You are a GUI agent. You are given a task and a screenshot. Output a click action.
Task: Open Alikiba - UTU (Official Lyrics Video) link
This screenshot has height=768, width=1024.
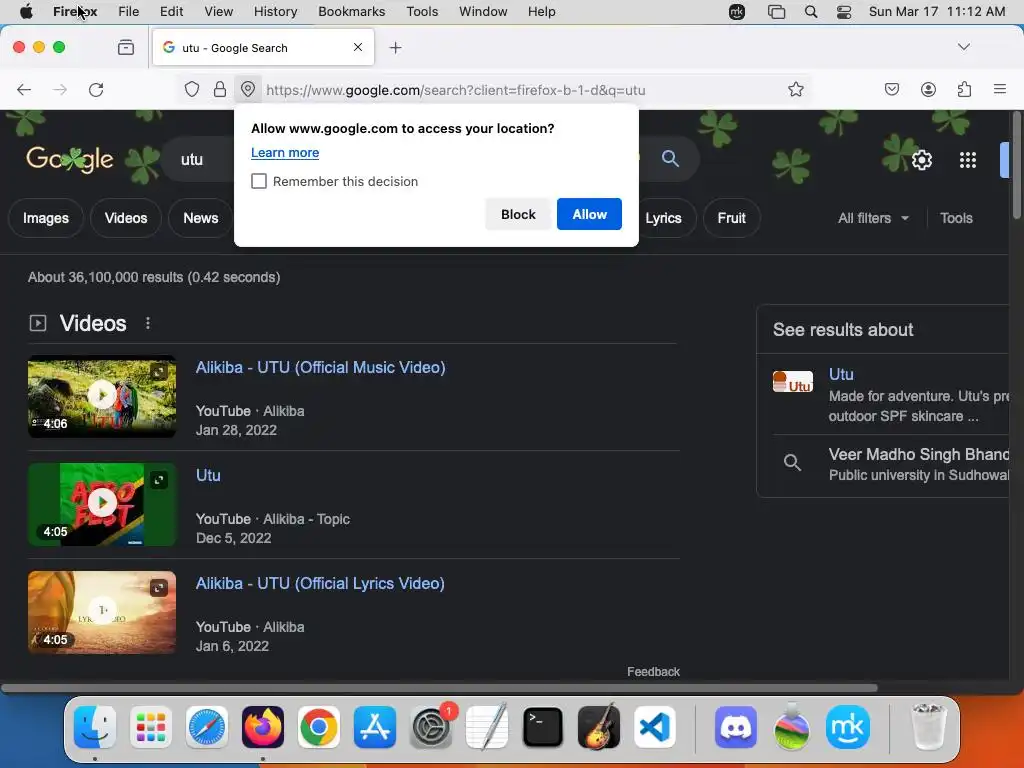320,583
